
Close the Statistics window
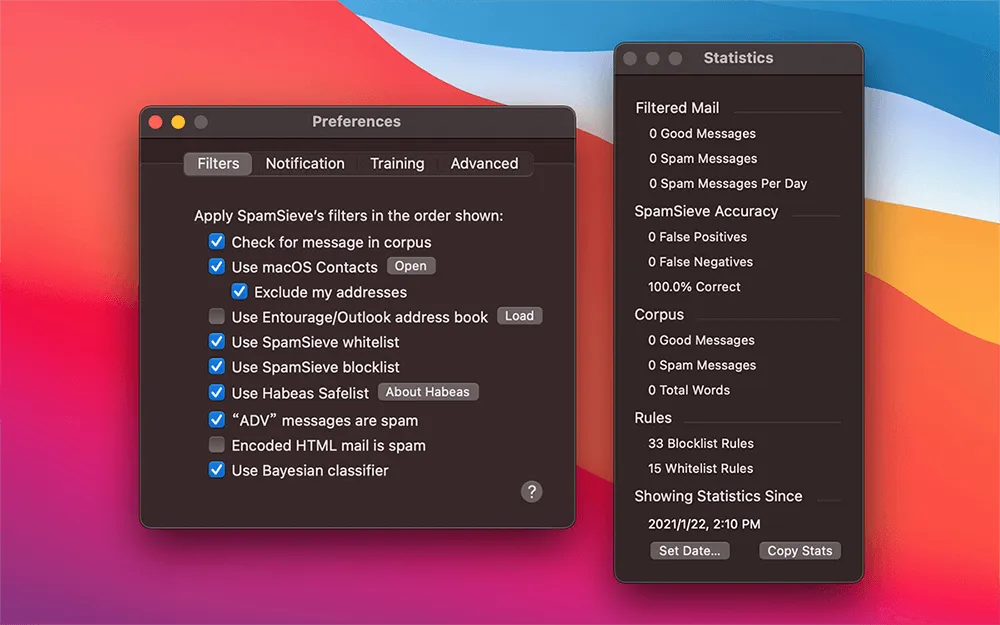tap(630, 59)
